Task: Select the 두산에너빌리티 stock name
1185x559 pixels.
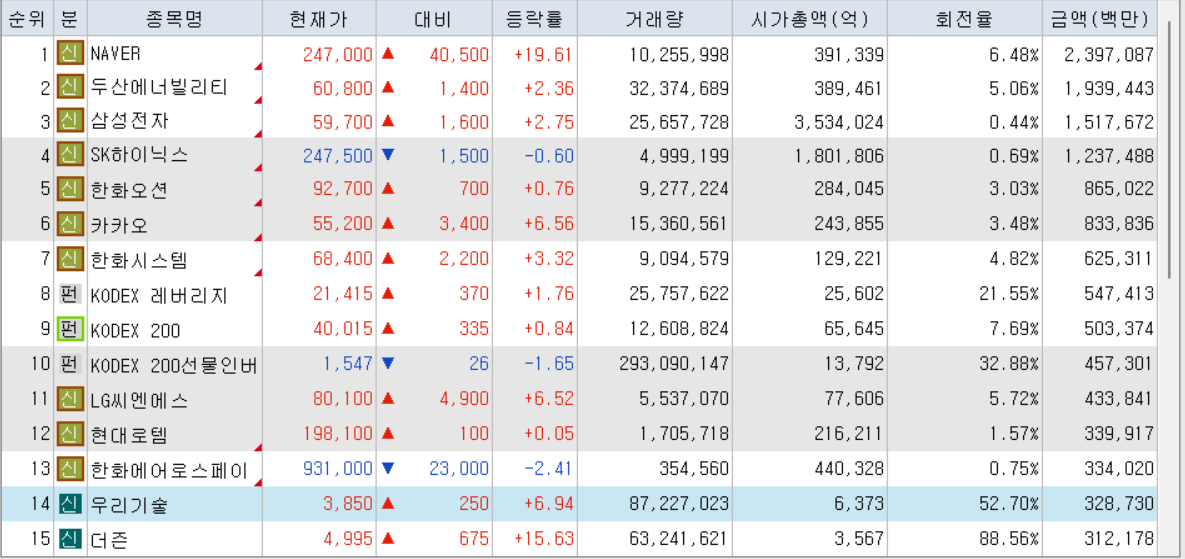Action: pyautogui.click(x=158, y=88)
